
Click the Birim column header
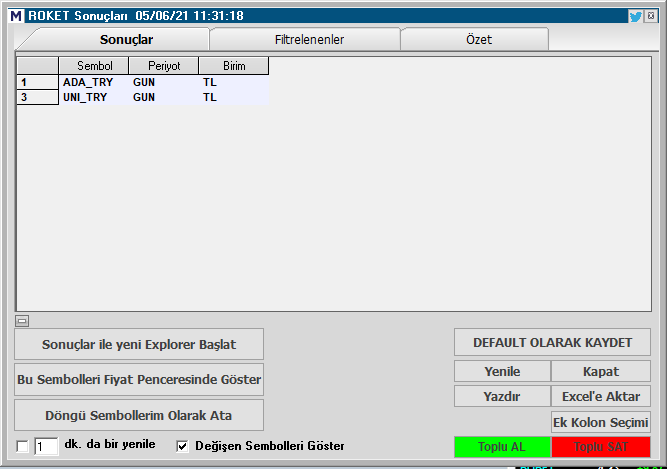[234, 66]
